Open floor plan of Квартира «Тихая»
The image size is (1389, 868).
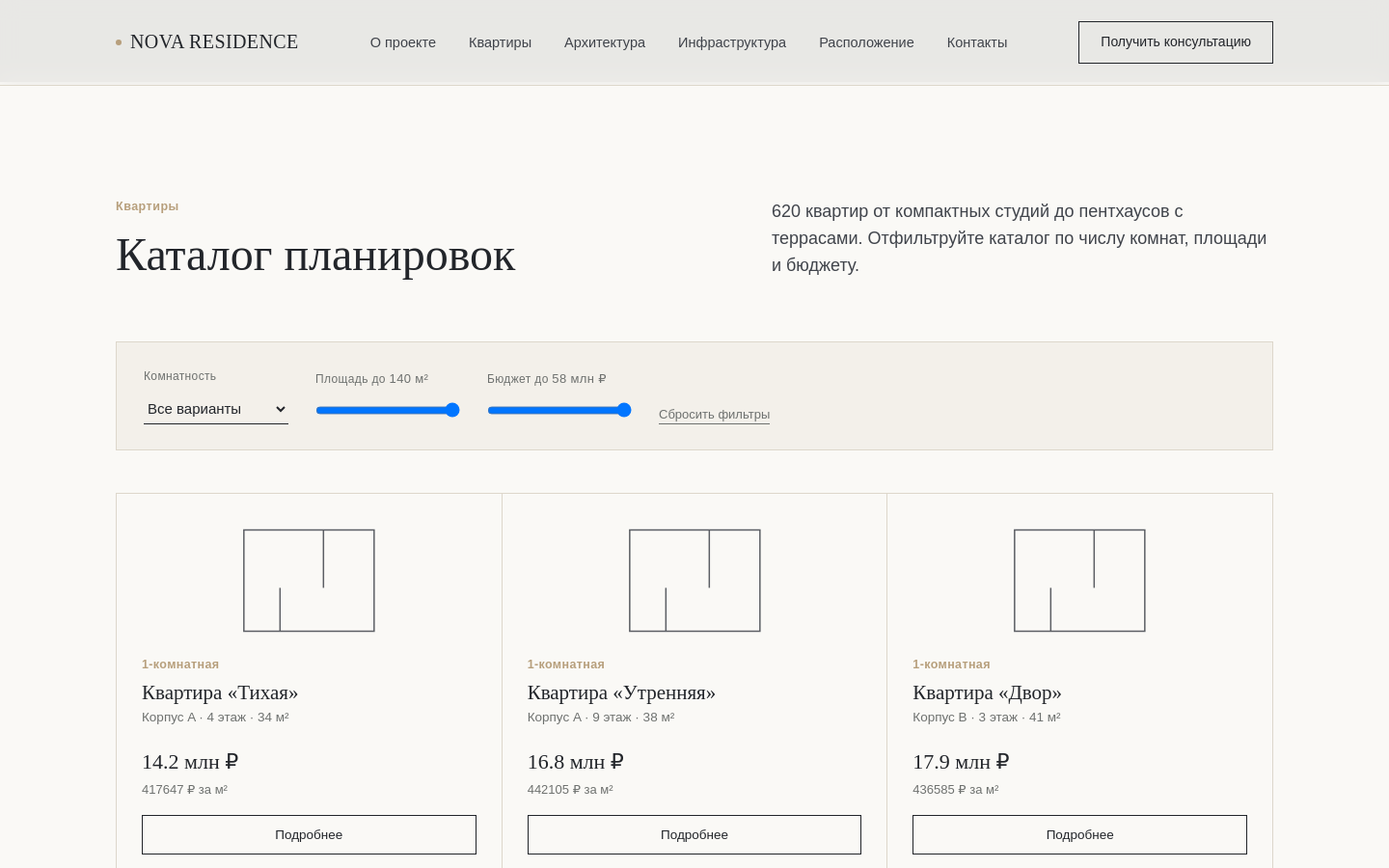(x=309, y=581)
